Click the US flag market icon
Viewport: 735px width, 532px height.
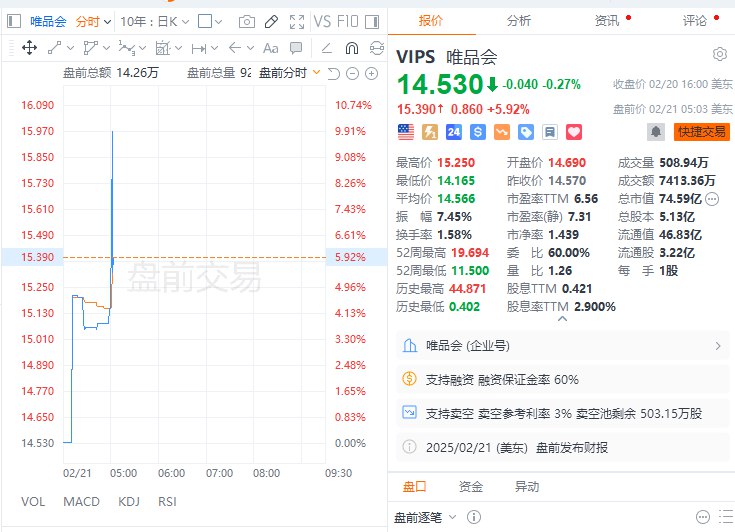pos(406,132)
